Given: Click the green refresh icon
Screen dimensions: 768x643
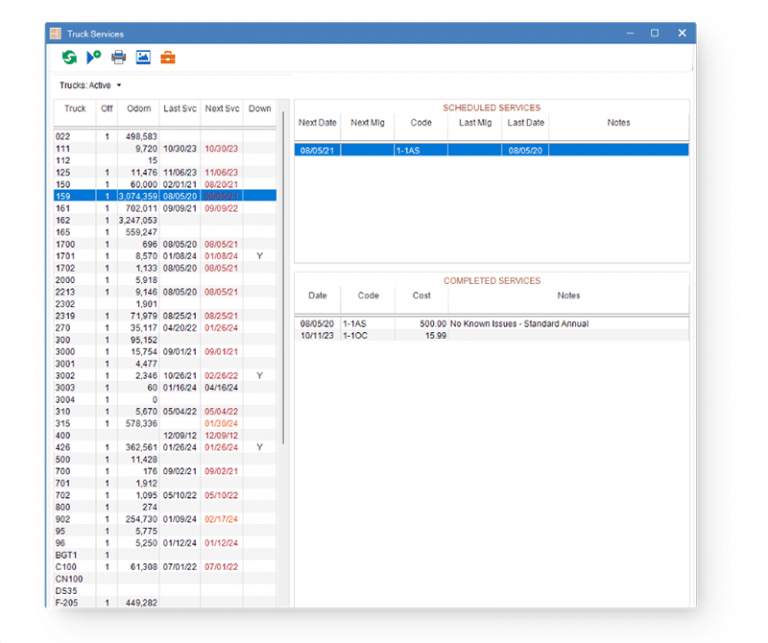Looking at the screenshot, I should point(69,58).
